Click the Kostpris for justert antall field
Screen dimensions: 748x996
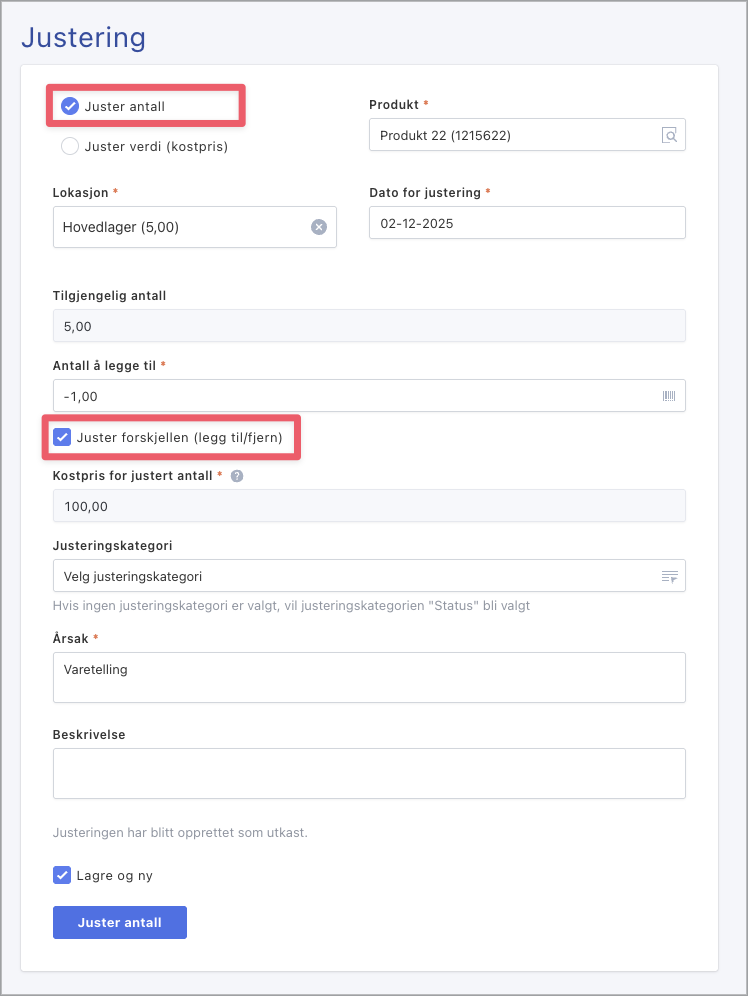(369, 506)
